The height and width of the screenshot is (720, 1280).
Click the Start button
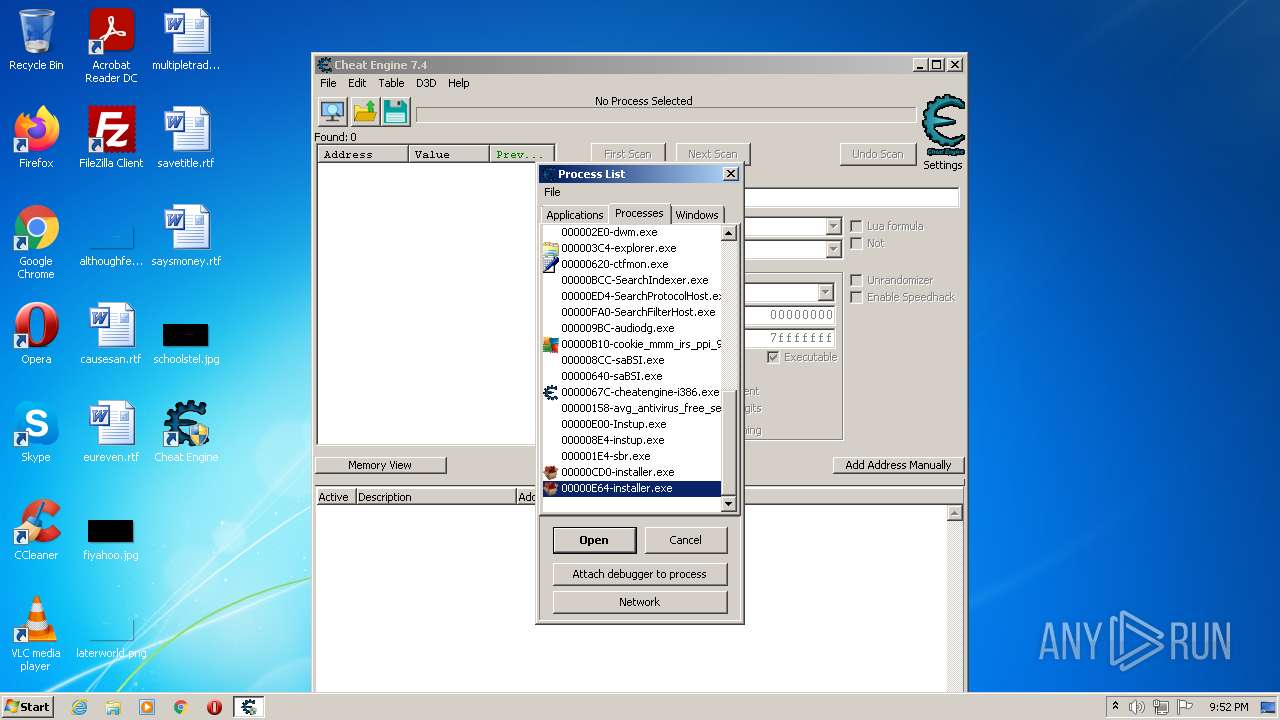pyautogui.click(x=28, y=707)
